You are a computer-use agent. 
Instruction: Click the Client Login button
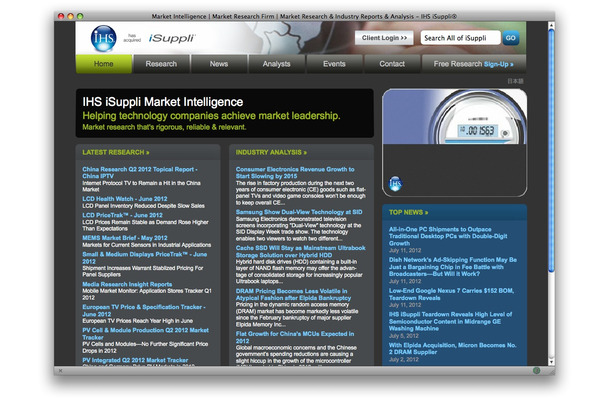tap(384, 38)
